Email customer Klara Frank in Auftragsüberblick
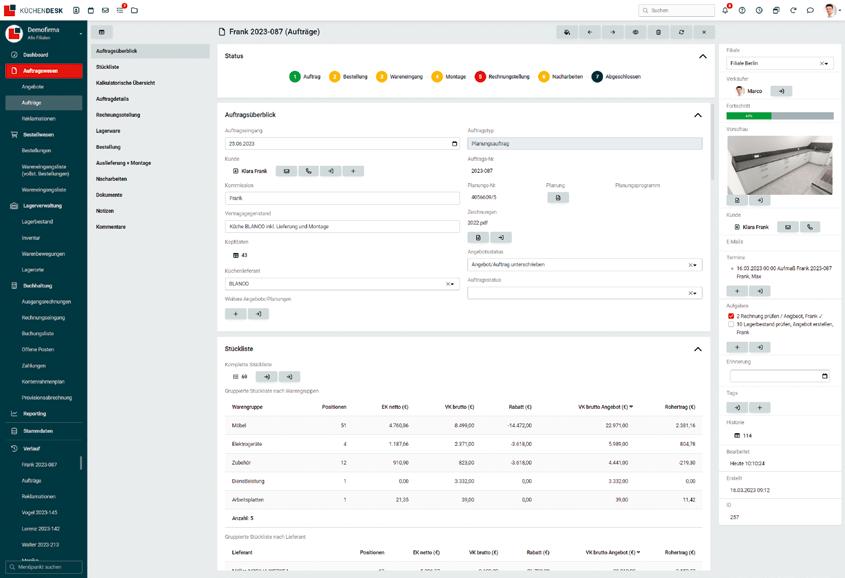 (x=287, y=171)
